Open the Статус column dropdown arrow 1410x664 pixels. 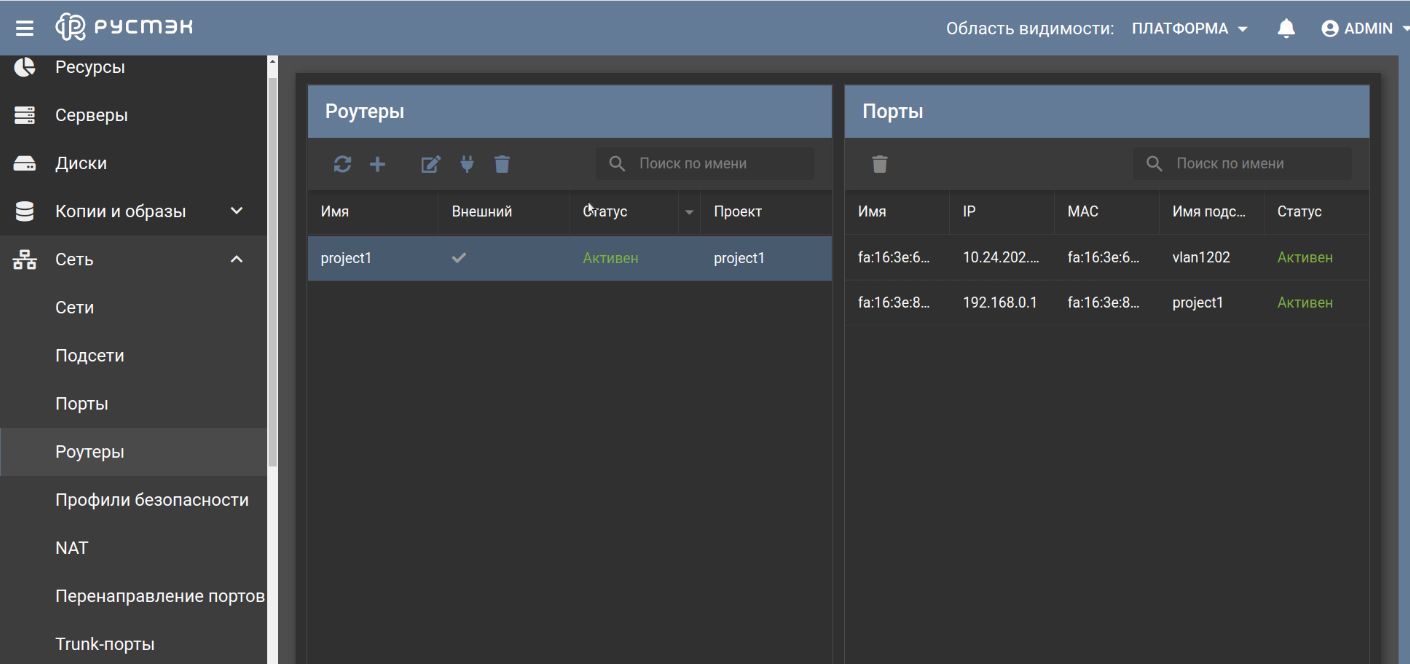(x=689, y=212)
